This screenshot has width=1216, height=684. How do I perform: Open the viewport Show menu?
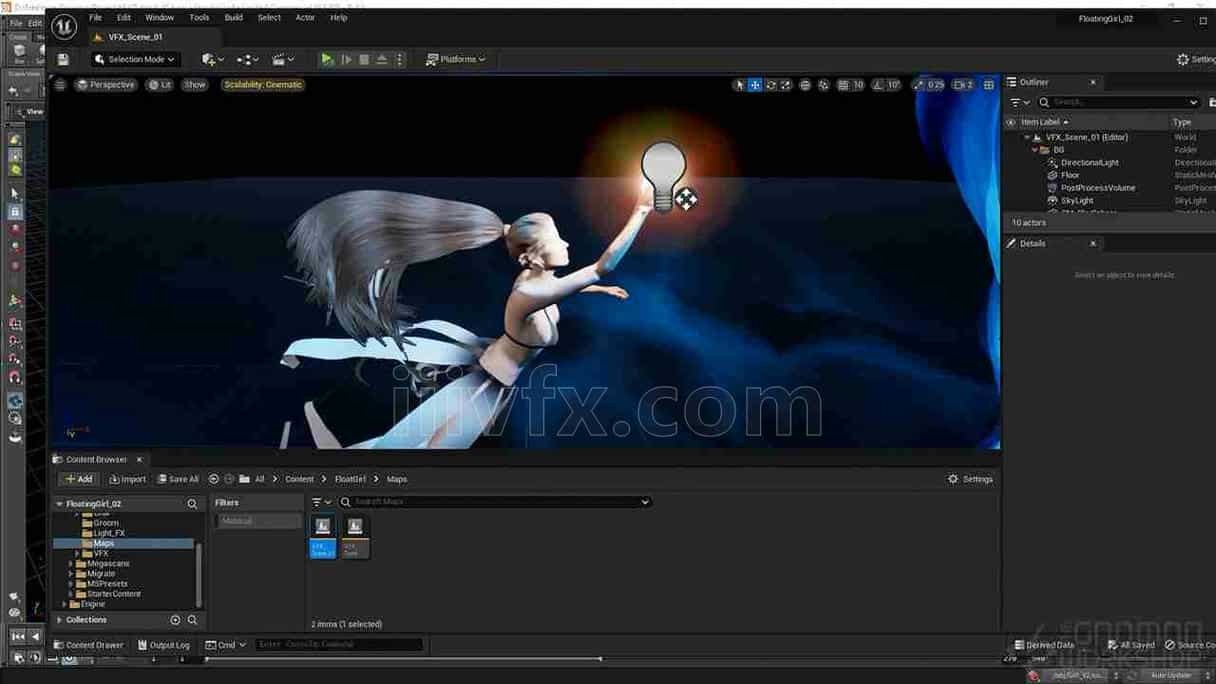click(195, 85)
